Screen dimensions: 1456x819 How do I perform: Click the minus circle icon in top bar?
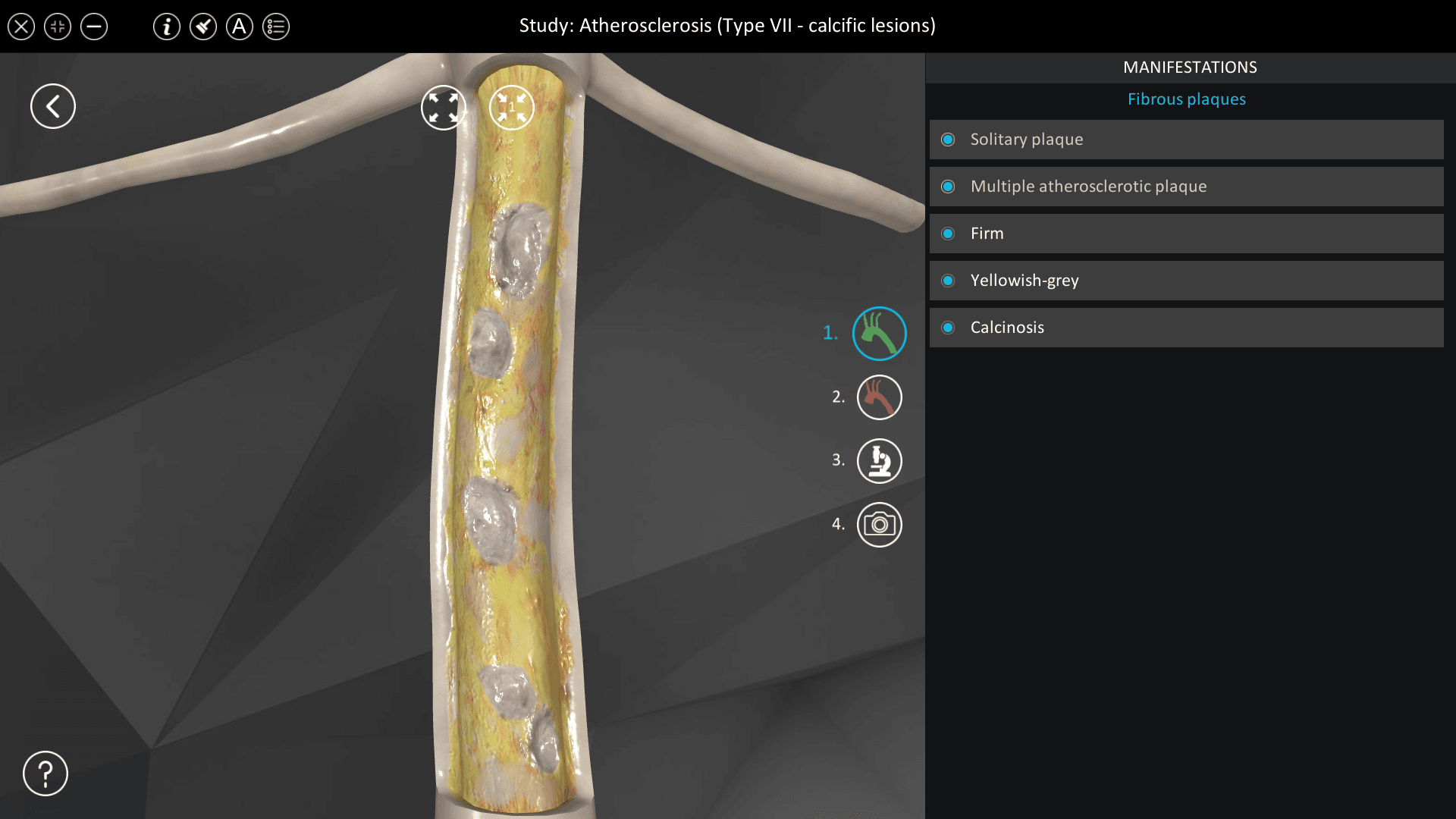(94, 27)
